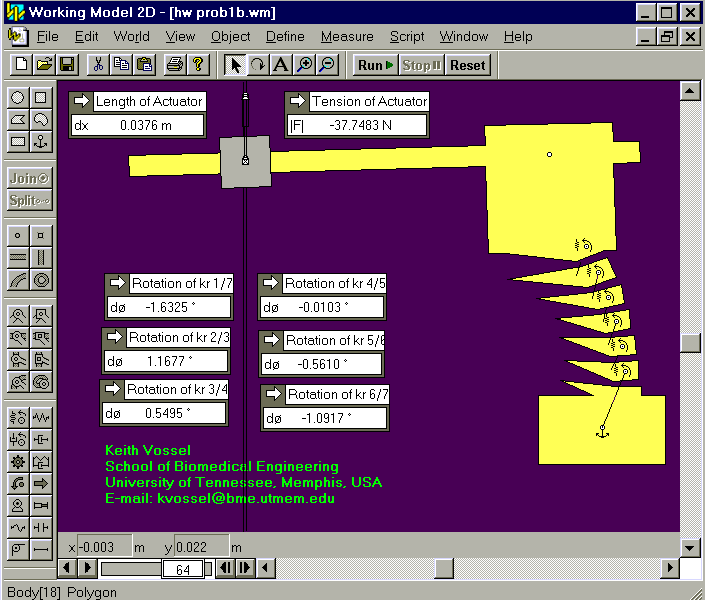Open the World menu
Image resolution: width=705 pixels, height=600 pixels.
click(x=131, y=36)
